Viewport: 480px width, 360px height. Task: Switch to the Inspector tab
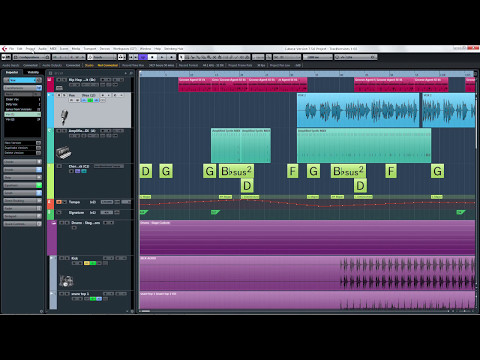click(12, 72)
